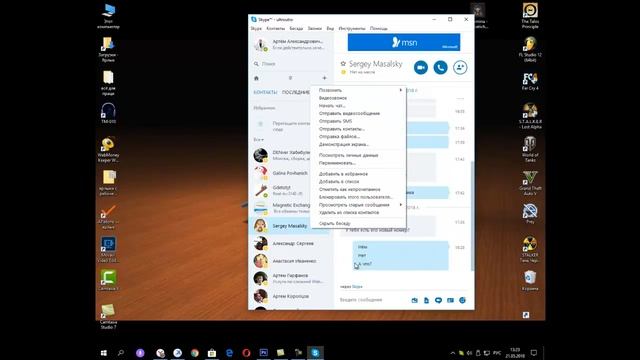Screen dimensions: 640x360
Task: Start a voice call using the phone button
Action: (x=440, y=67)
